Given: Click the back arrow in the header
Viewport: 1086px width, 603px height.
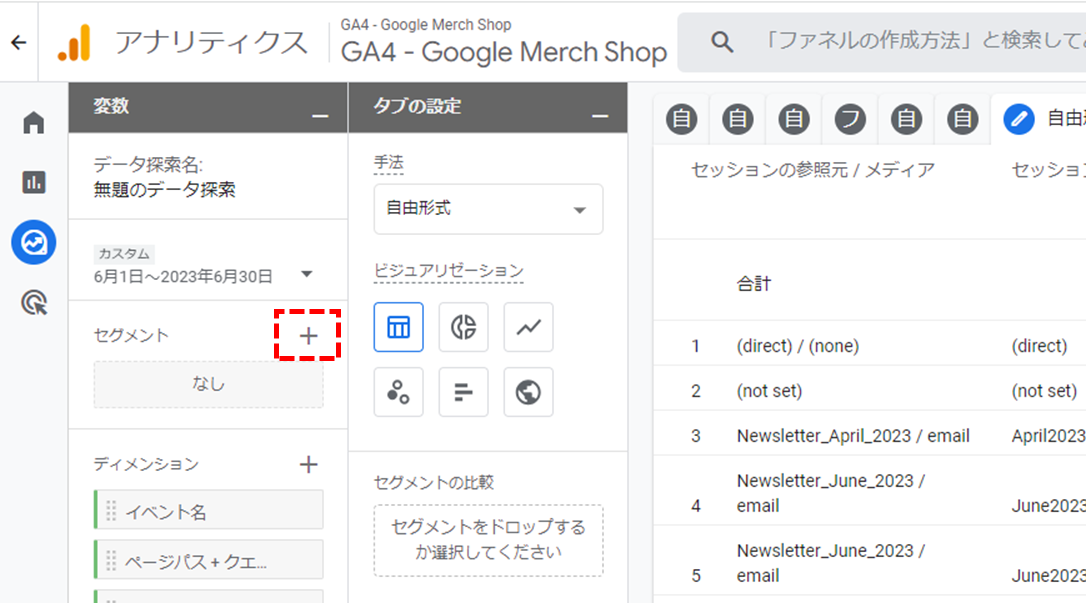Looking at the screenshot, I should click(19, 42).
